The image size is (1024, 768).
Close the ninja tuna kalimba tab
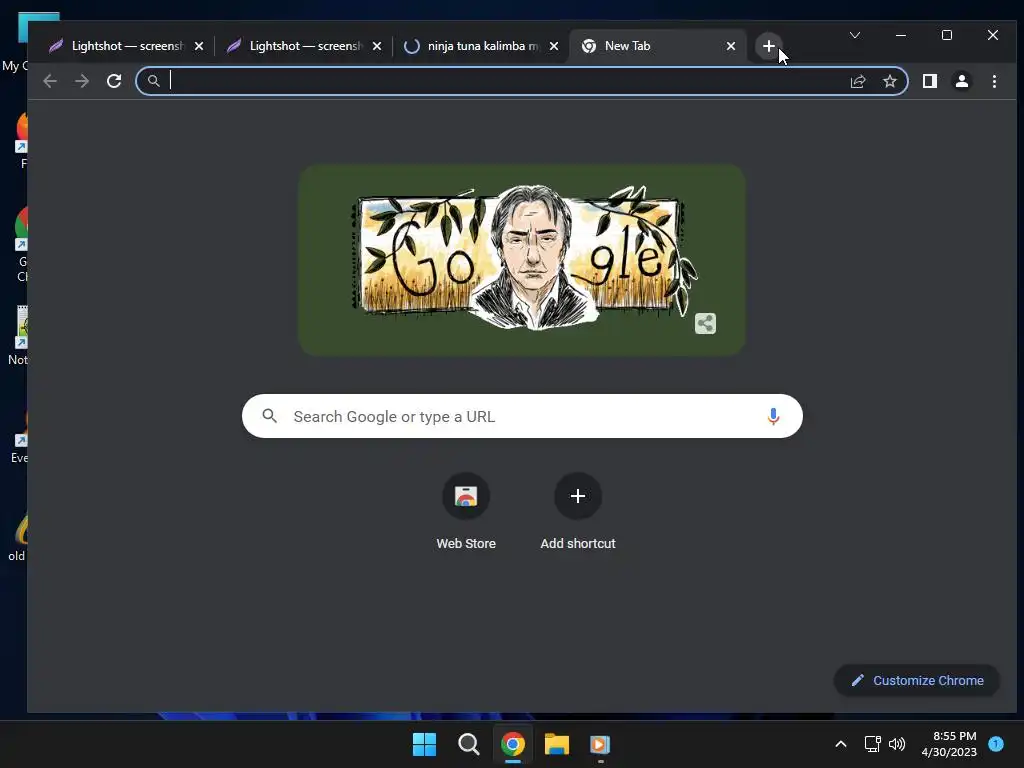[554, 46]
